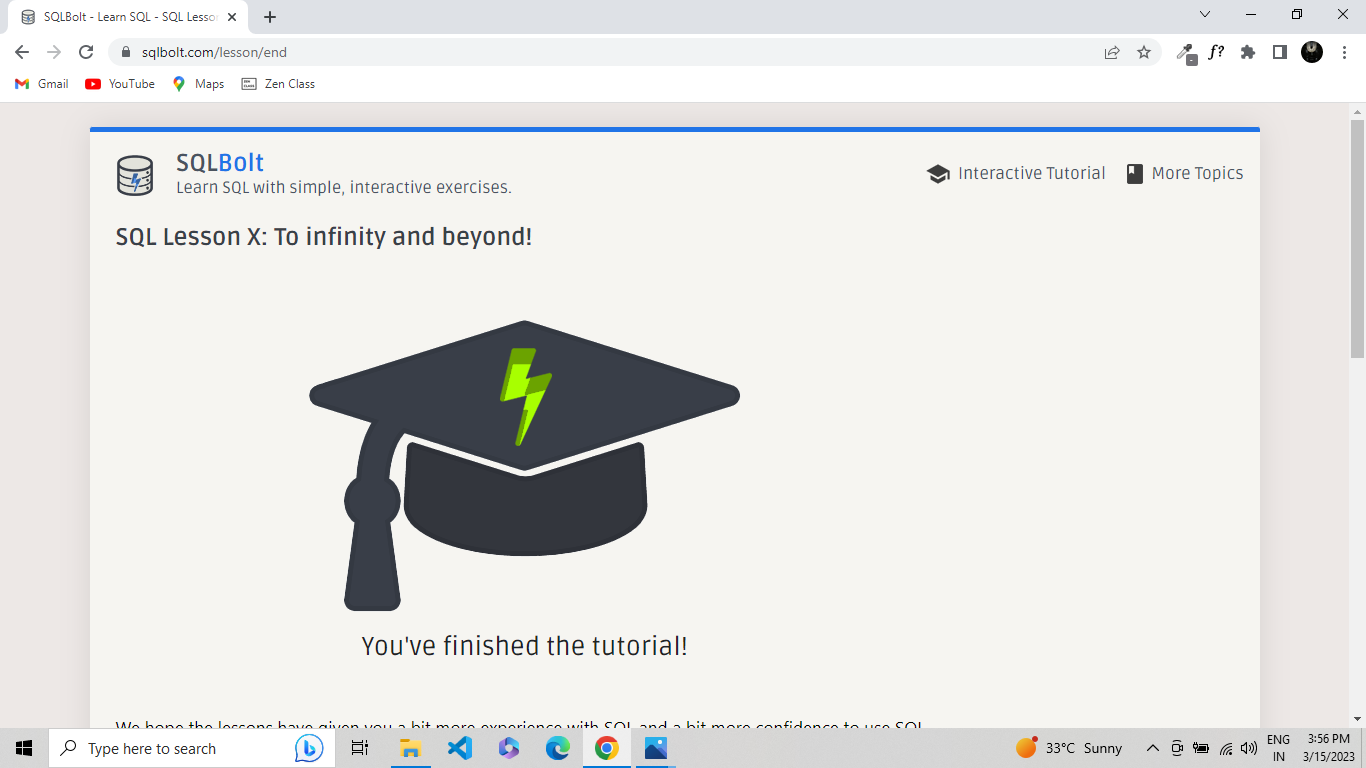Open the Chrome profile avatar

pos(1312,52)
